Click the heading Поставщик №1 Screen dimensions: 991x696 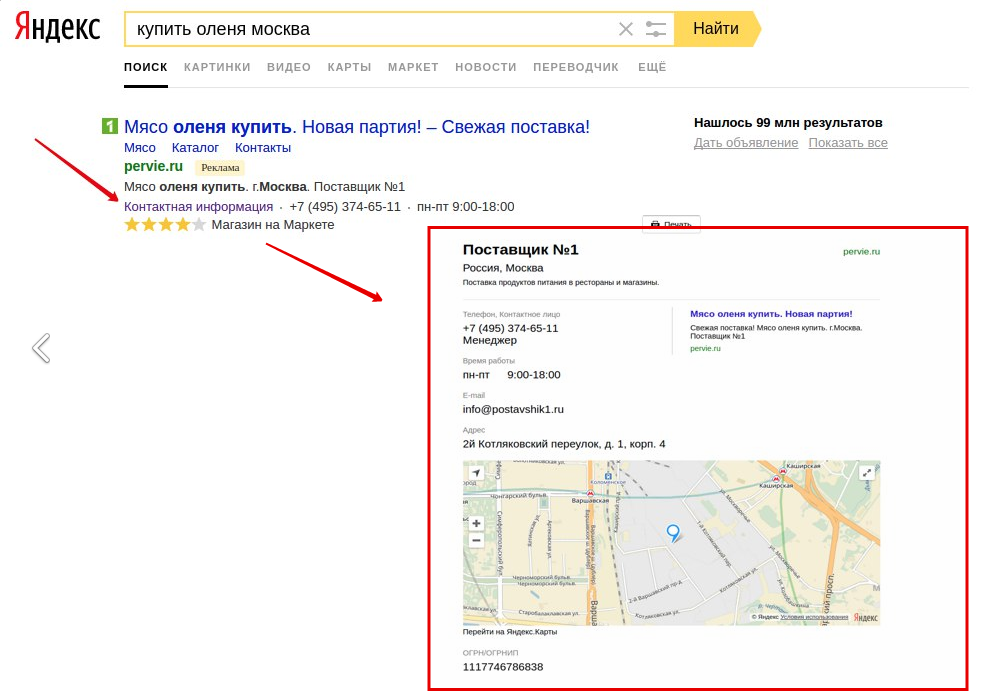point(521,250)
